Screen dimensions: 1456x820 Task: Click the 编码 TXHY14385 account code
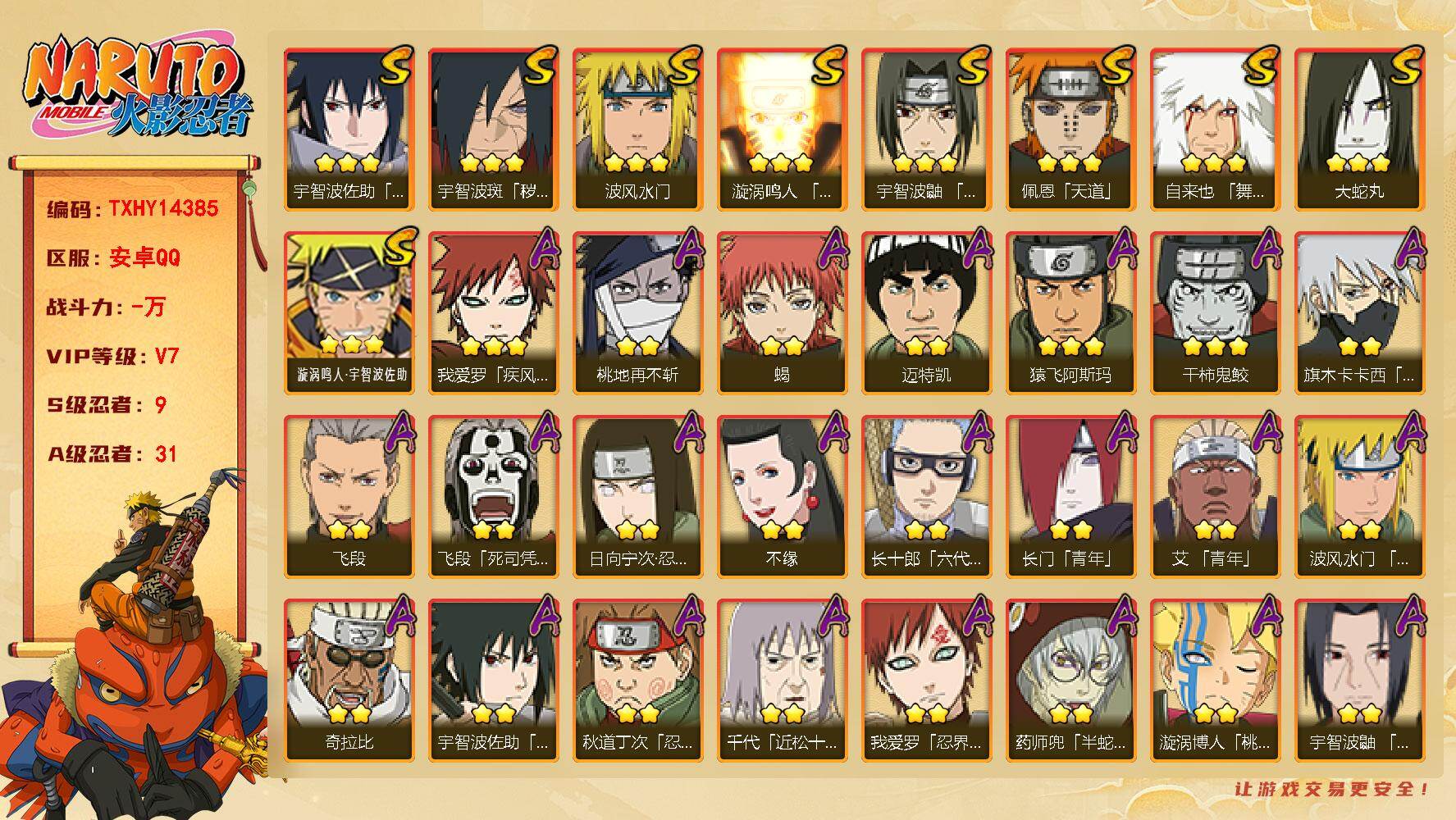click(x=133, y=208)
